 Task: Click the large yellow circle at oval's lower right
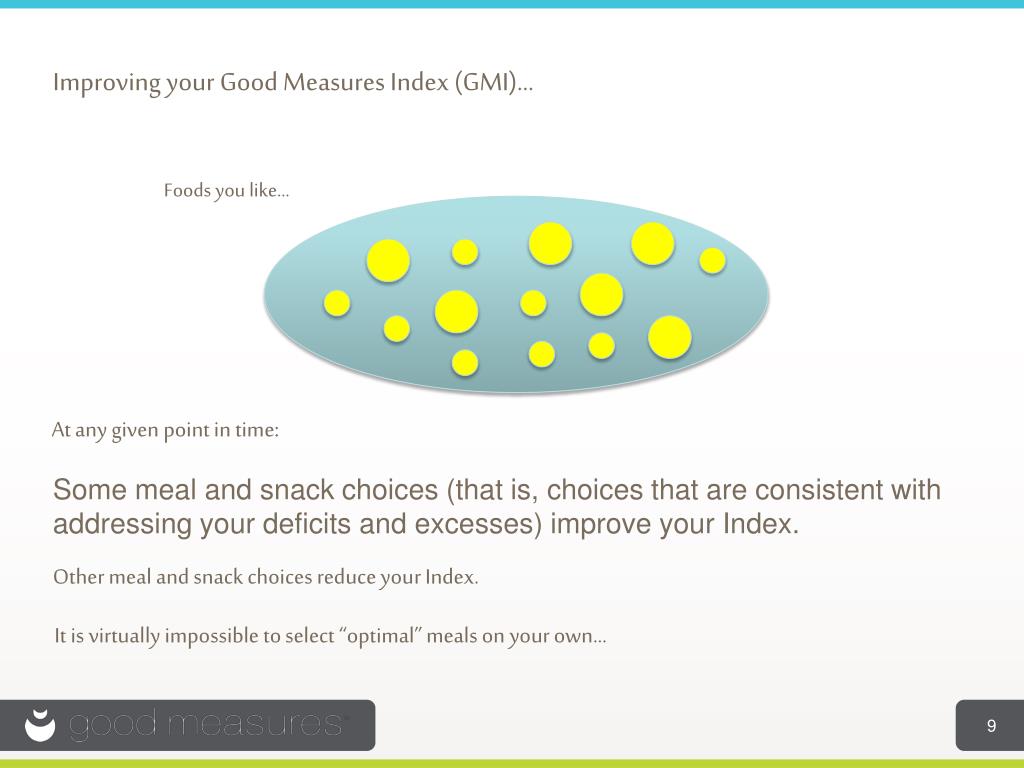(x=669, y=338)
